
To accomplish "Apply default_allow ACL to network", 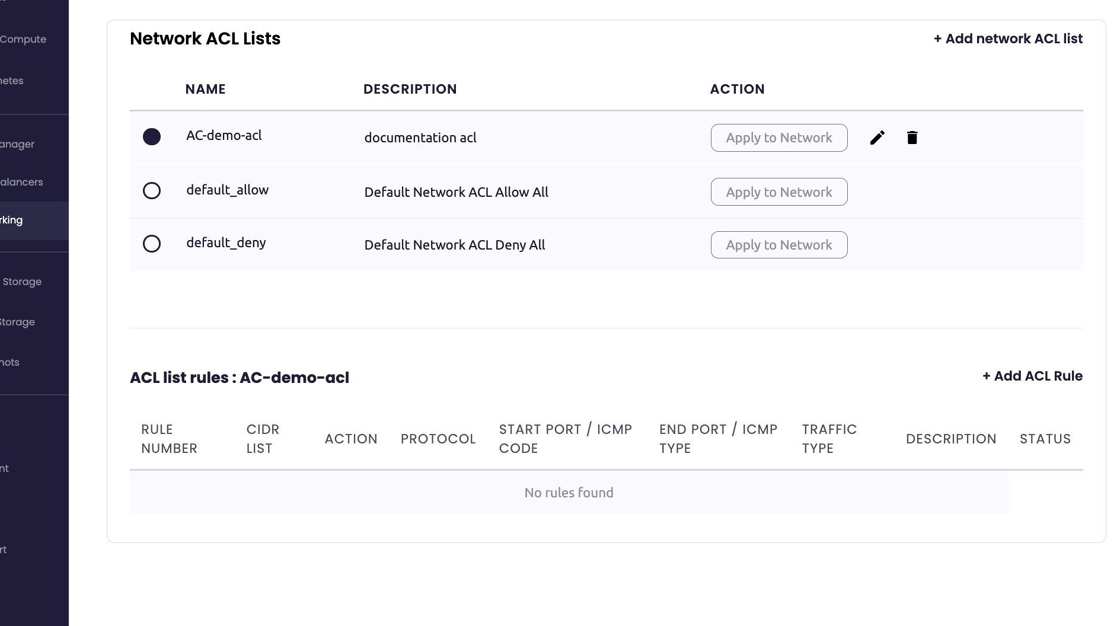I will (778, 192).
